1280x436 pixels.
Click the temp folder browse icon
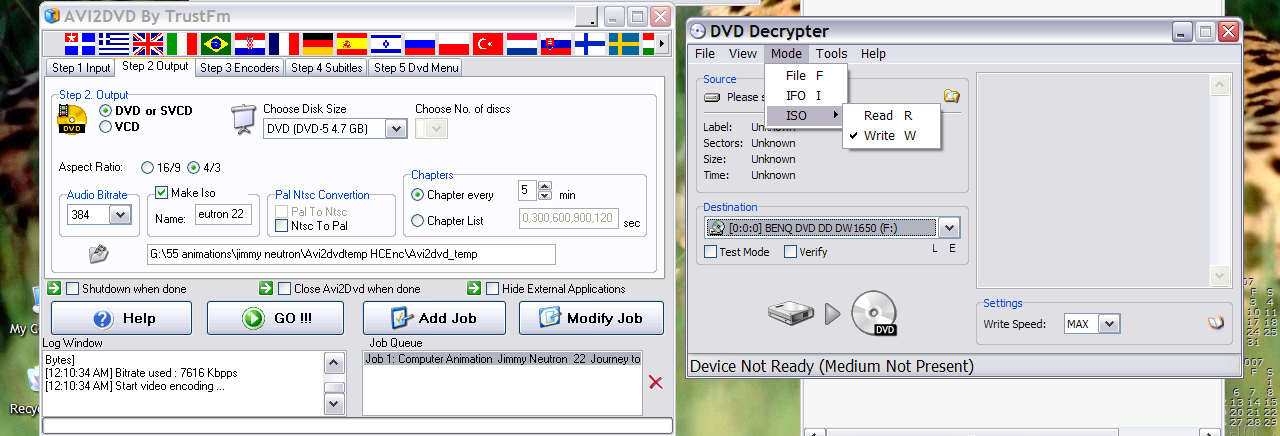tap(98, 254)
